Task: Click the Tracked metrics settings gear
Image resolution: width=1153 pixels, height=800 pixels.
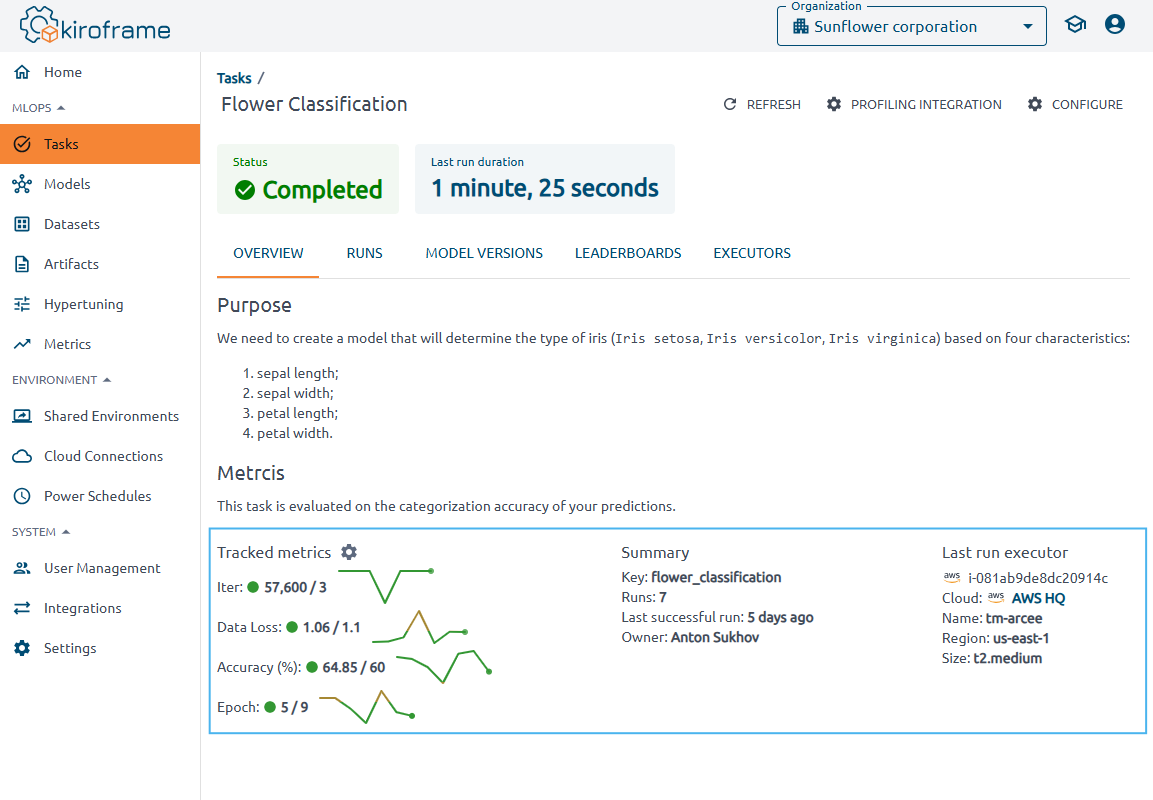Action: (348, 552)
